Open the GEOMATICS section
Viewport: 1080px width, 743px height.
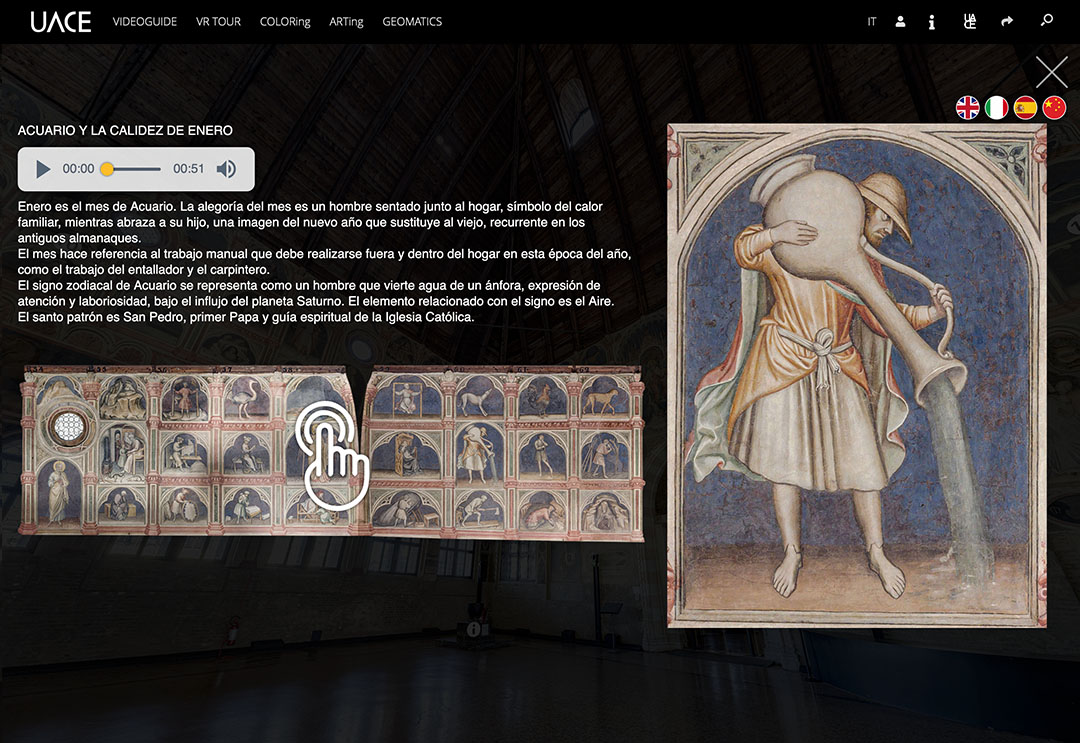412,21
